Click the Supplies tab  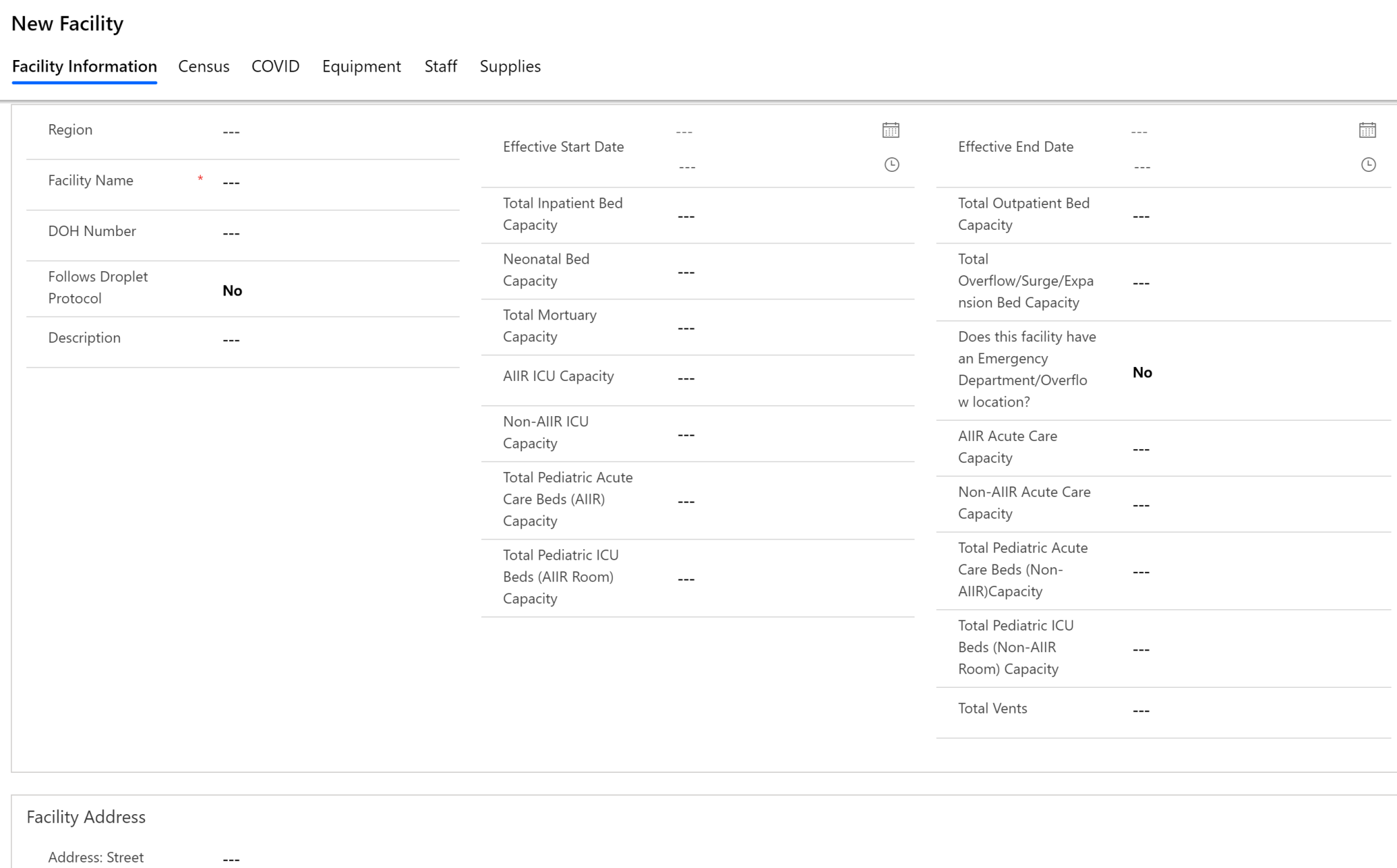(x=510, y=66)
